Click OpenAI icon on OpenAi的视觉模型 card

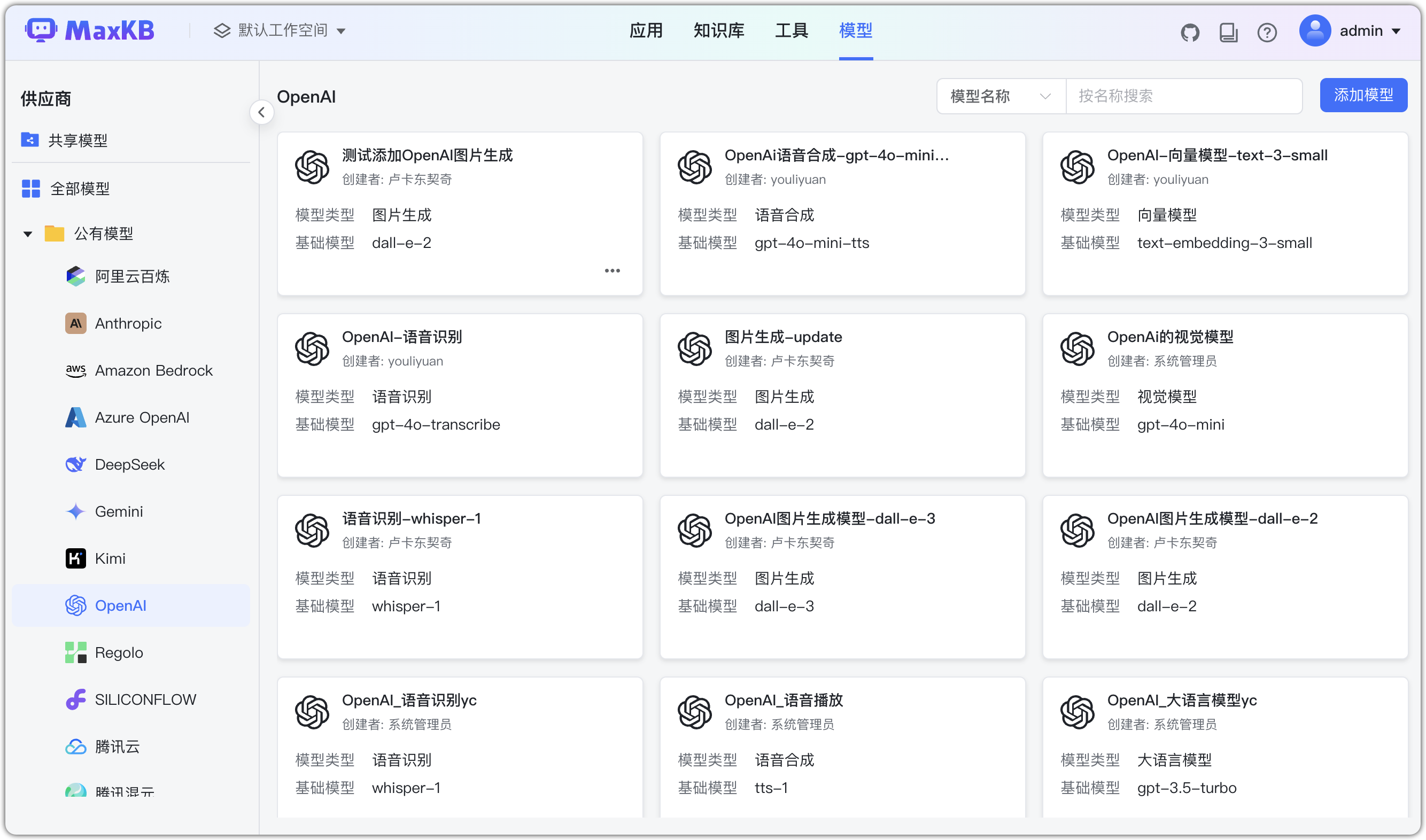[x=1078, y=349]
